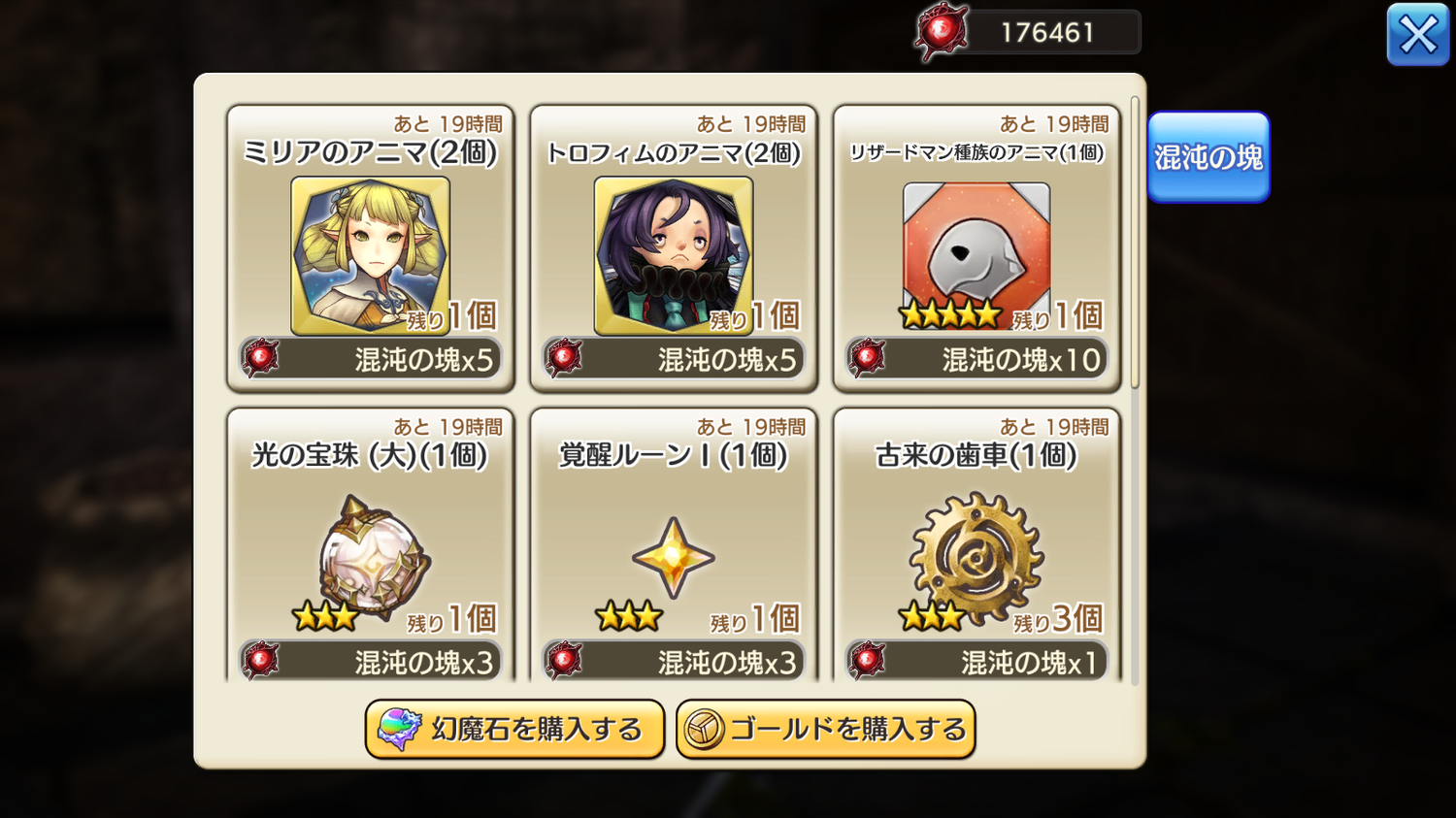Image resolution: width=1456 pixels, height=818 pixels.
Task: Buy ancient gear for 混沌の塊x1
Action: [976, 662]
